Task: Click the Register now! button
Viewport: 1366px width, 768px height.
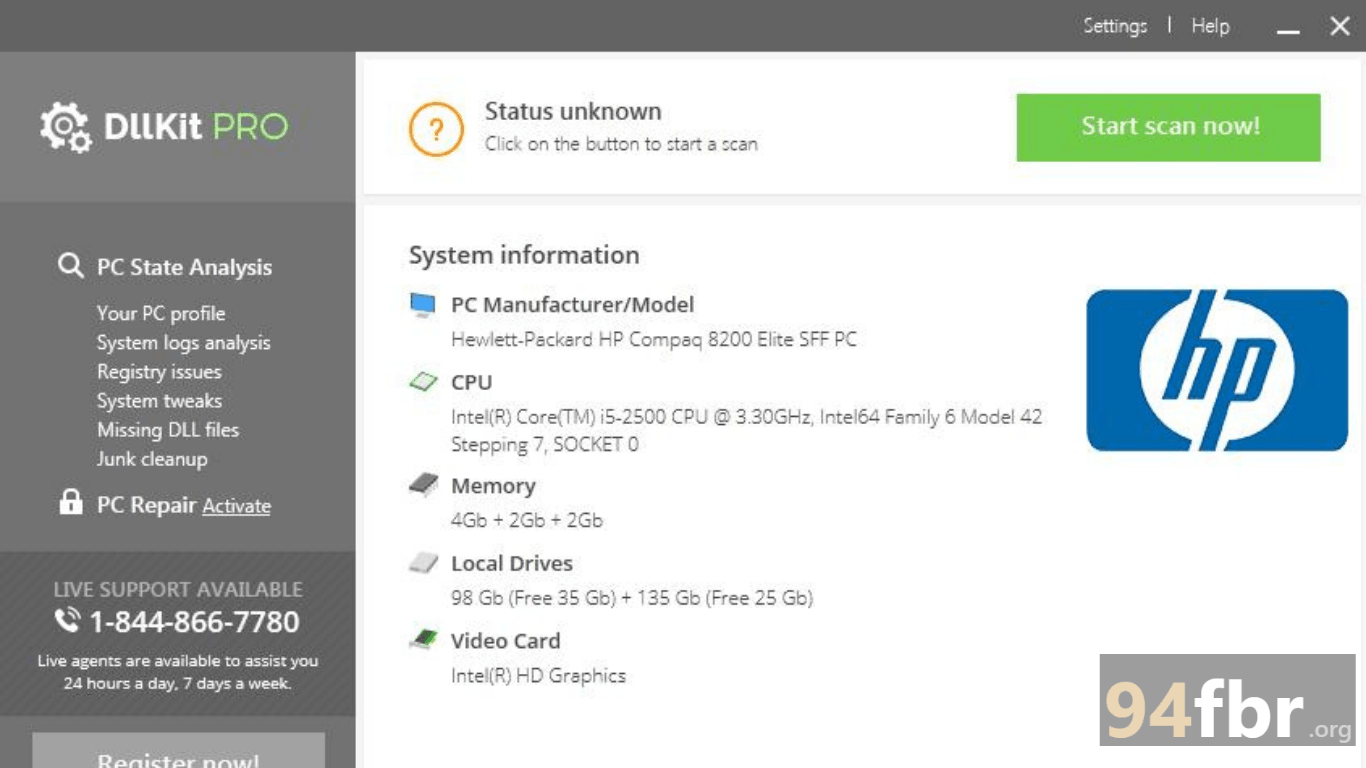Action: click(x=178, y=750)
